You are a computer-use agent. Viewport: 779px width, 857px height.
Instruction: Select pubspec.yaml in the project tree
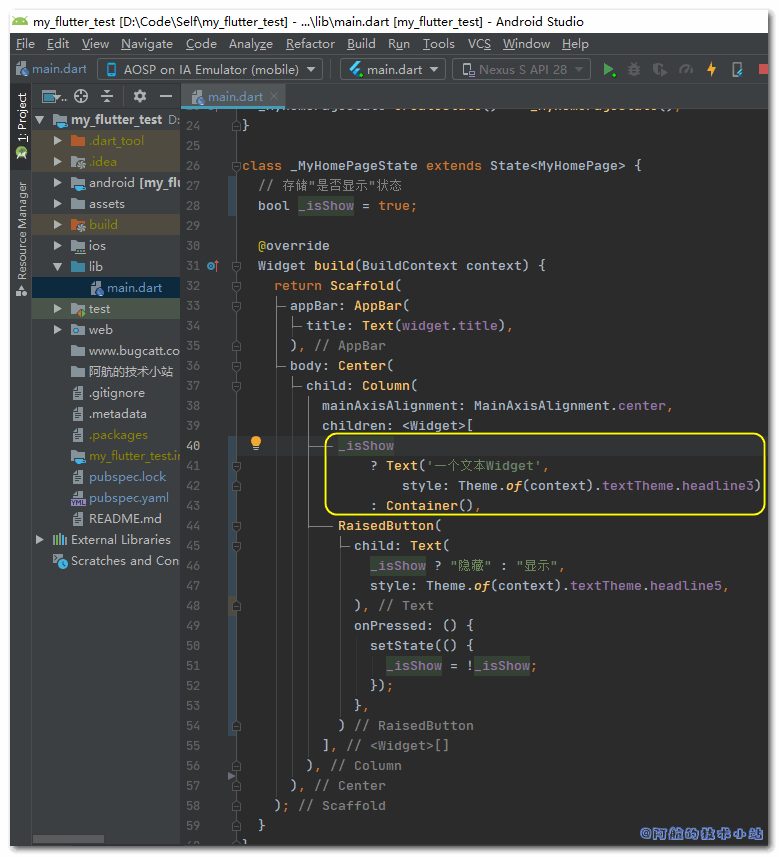128,498
